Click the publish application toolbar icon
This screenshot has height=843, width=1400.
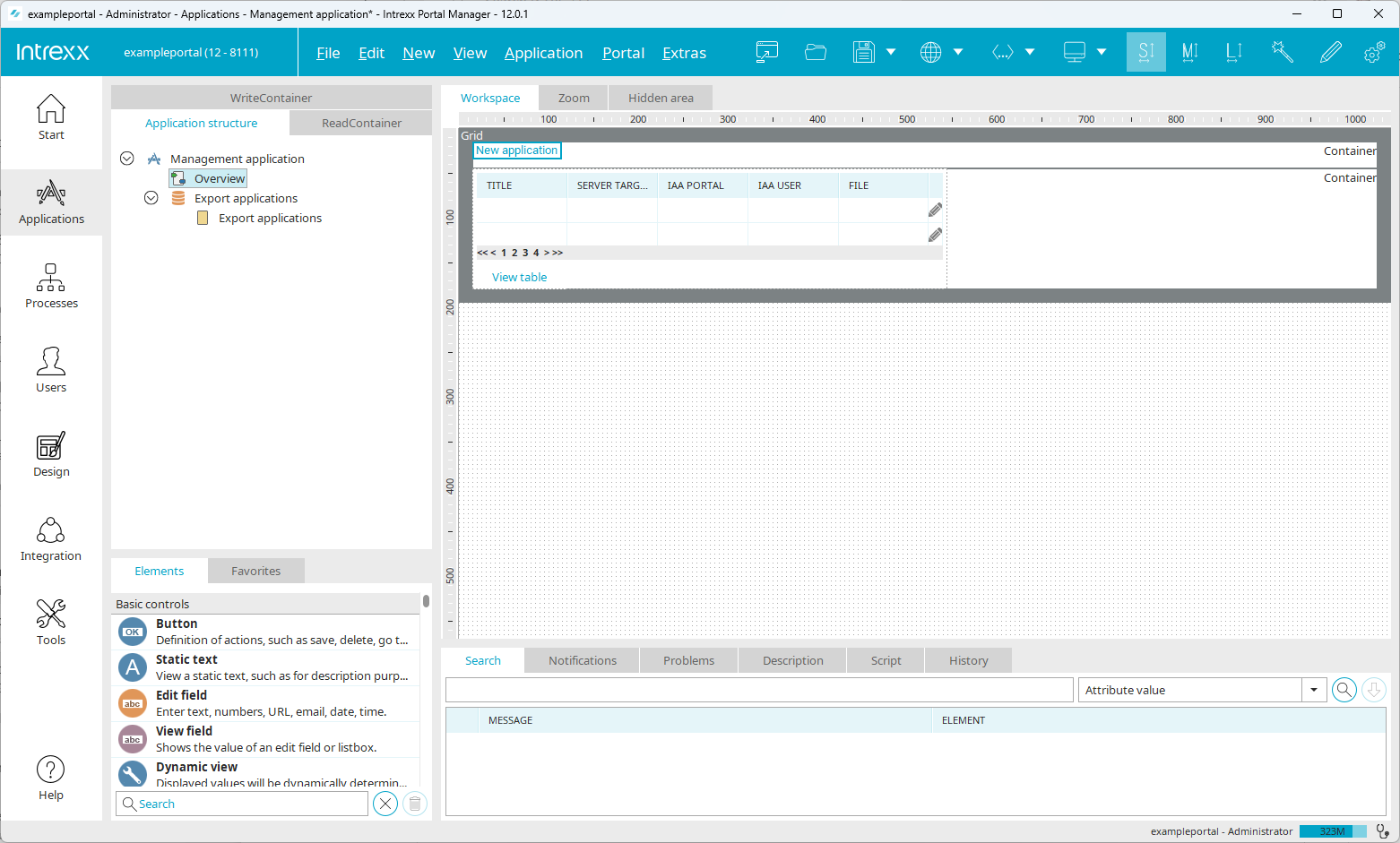point(766,52)
